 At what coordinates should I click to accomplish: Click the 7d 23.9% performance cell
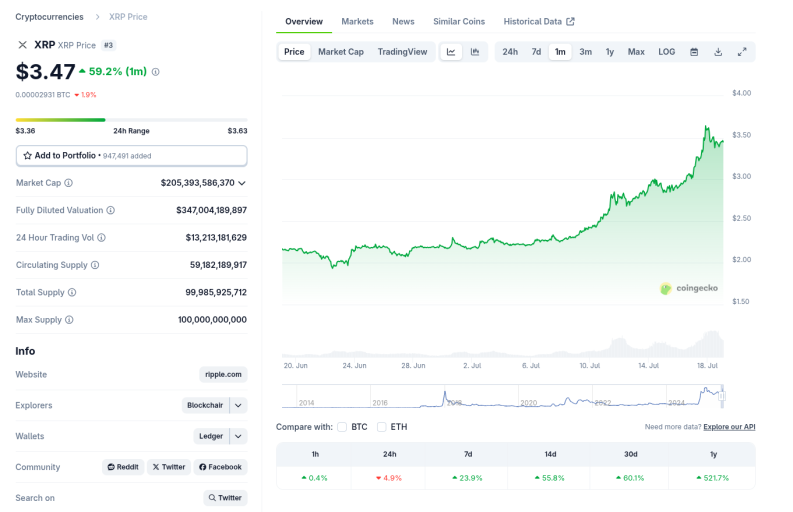(x=468, y=478)
